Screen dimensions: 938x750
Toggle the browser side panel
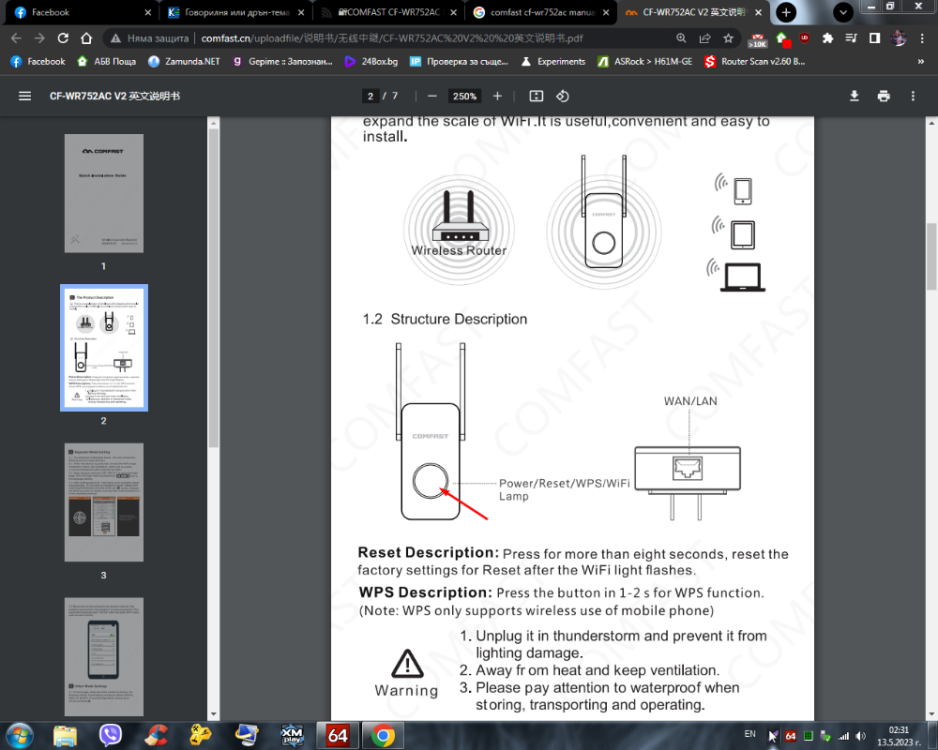[875, 38]
